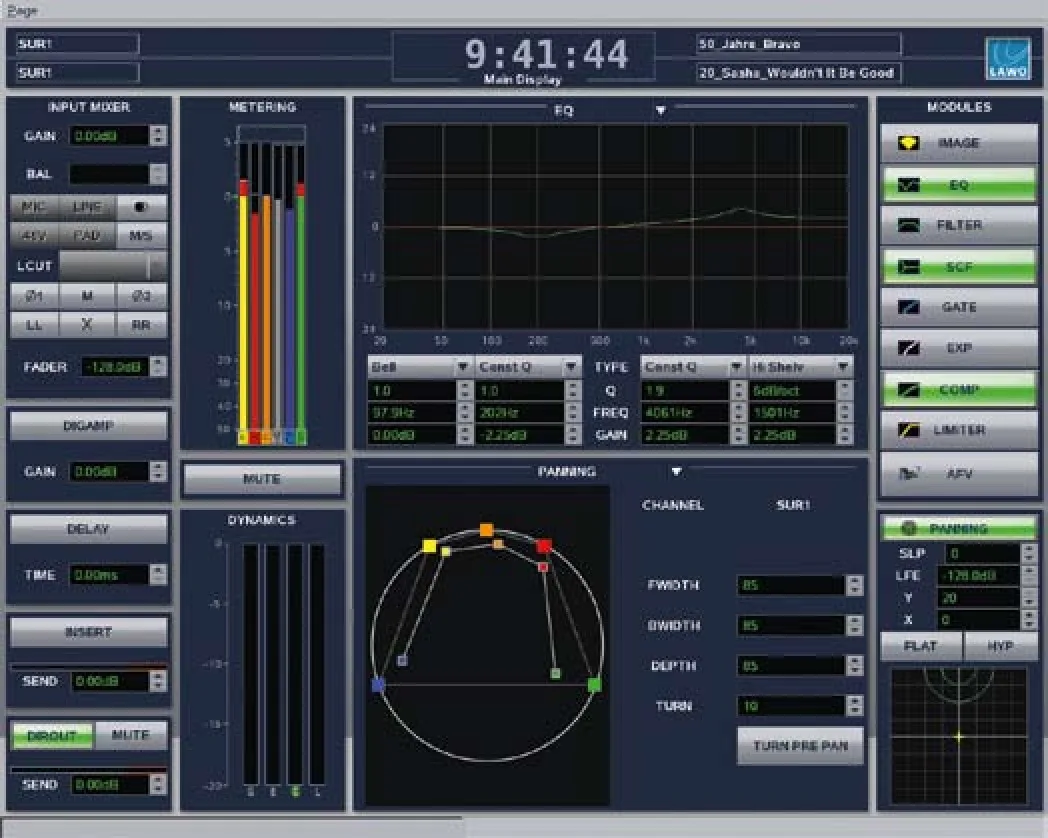Screen dimensions: 1048x838
Task: Toggle the RR routing button
Action: [141, 325]
